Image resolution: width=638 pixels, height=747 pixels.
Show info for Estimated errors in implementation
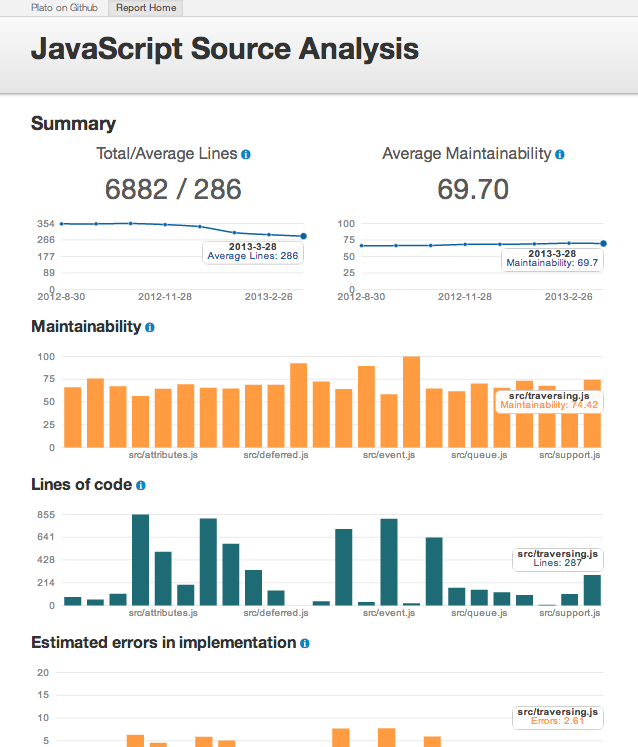tap(304, 643)
